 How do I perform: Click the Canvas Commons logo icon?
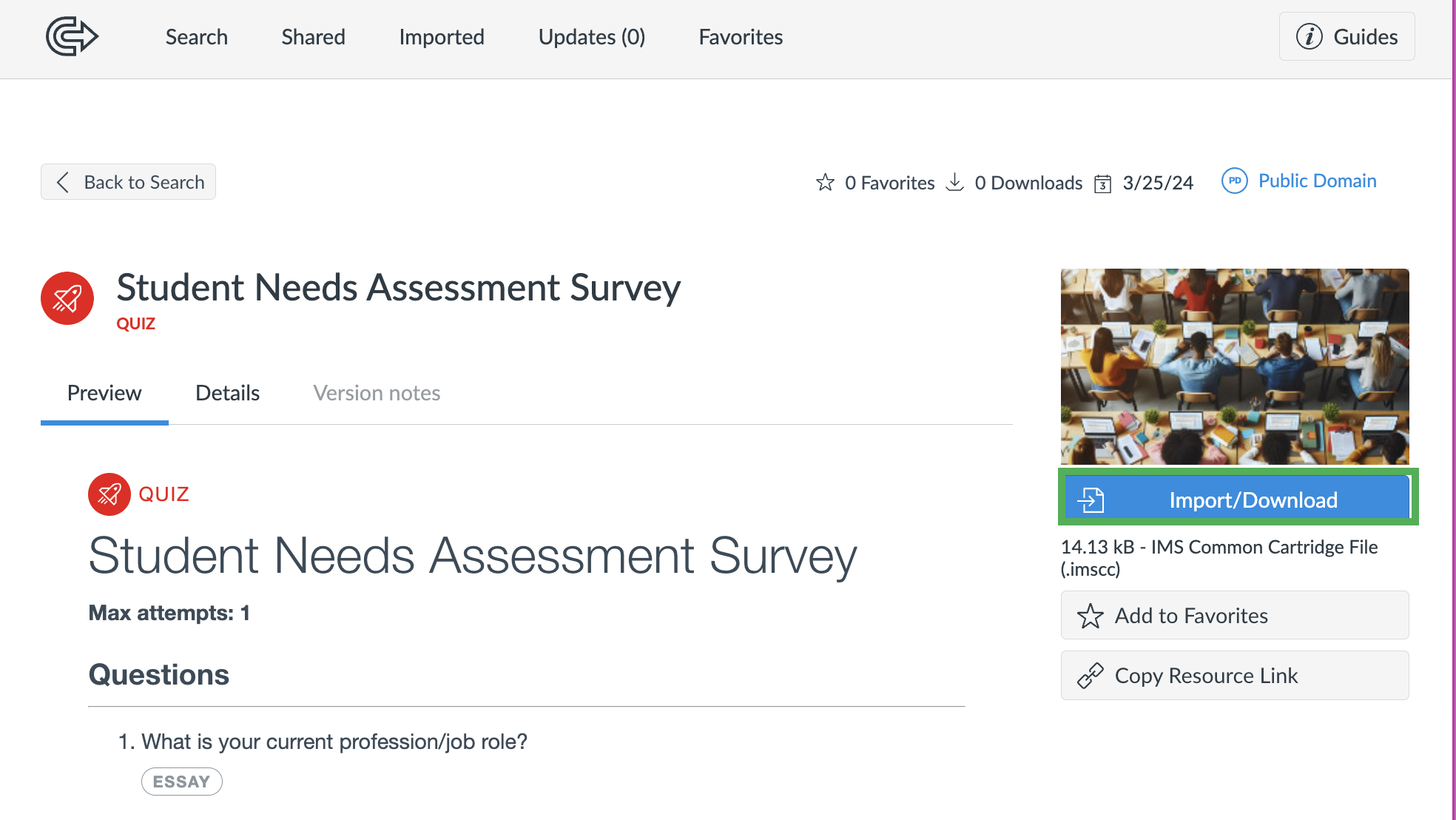tap(72, 36)
